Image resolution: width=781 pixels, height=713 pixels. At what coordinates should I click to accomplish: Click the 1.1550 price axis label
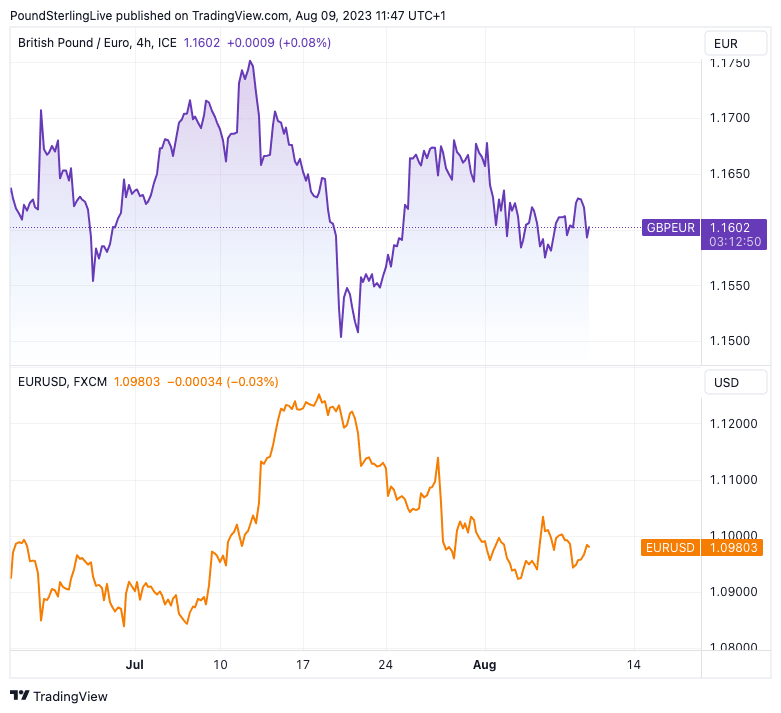click(x=730, y=285)
